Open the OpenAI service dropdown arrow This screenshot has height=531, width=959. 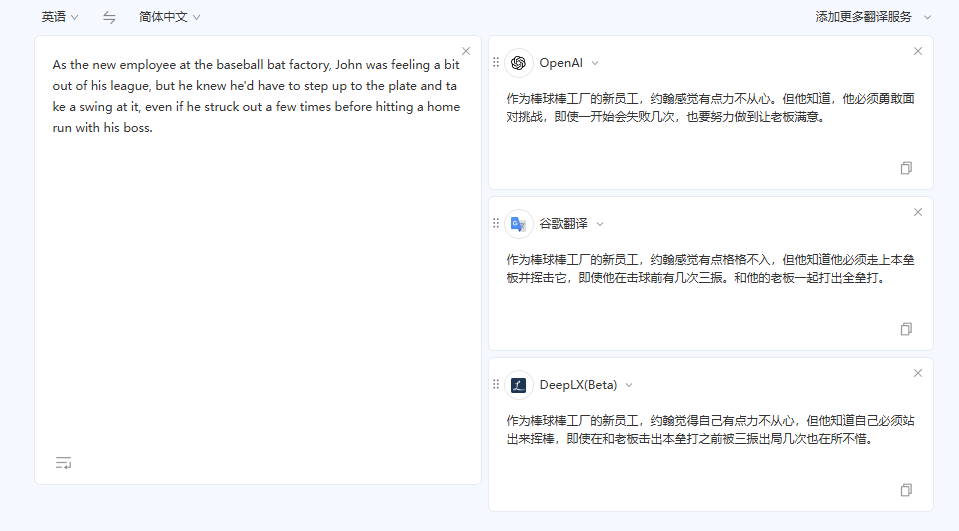(595, 64)
